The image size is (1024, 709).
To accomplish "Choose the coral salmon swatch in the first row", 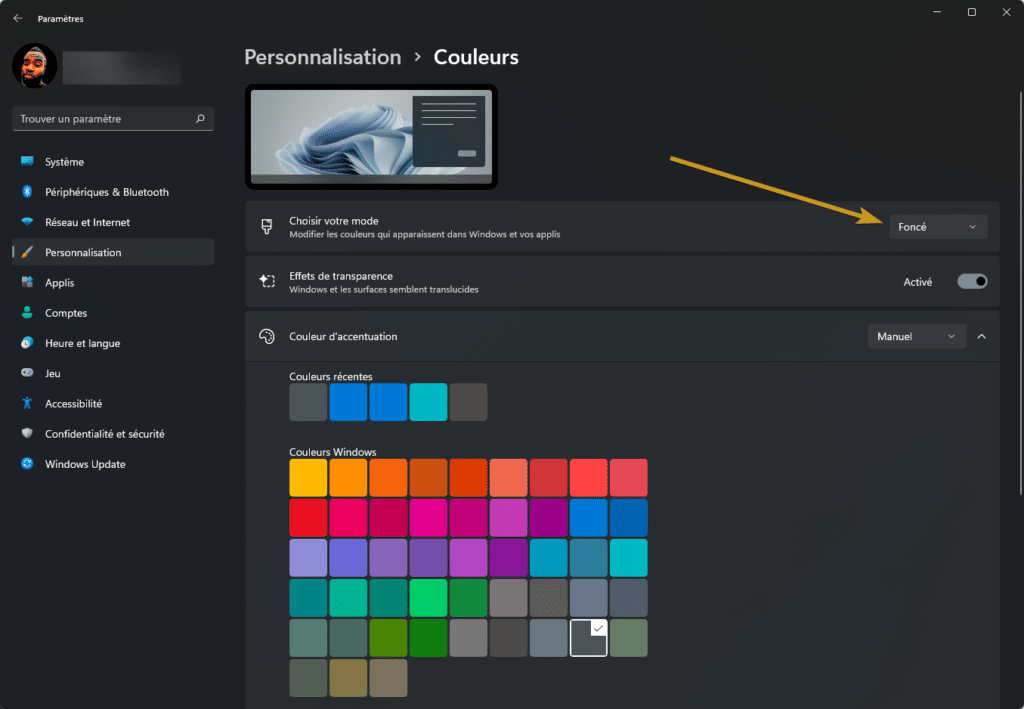I will tap(509, 478).
